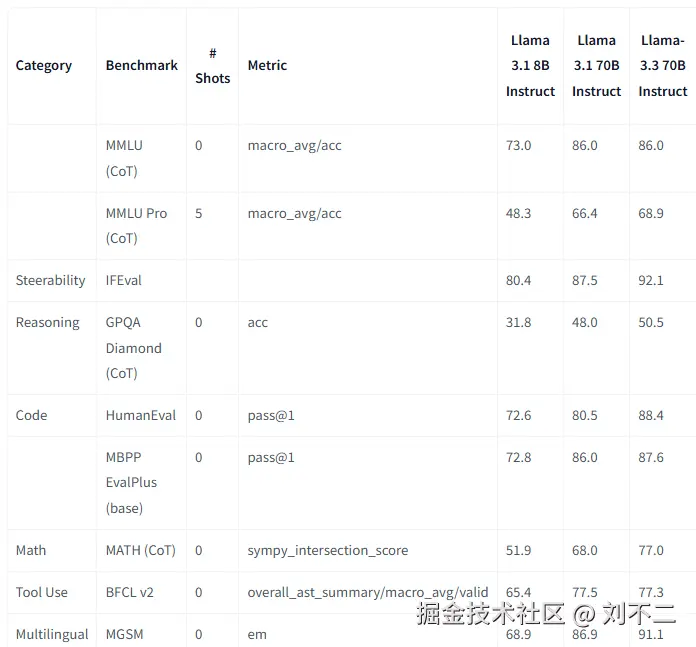
Task: Click the score "51.9"
Action: pyautogui.click(x=518, y=551)
